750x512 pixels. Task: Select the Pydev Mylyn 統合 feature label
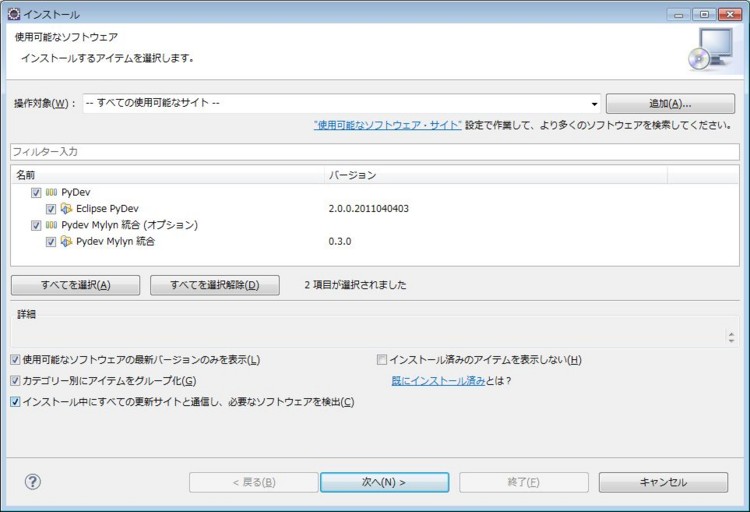click(115, 241)
